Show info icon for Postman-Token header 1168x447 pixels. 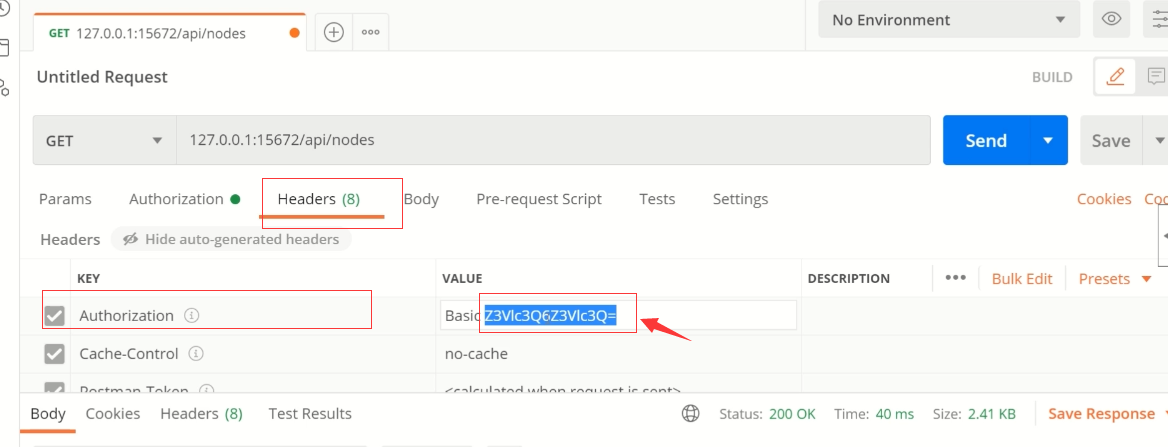(x=206, y=390)
